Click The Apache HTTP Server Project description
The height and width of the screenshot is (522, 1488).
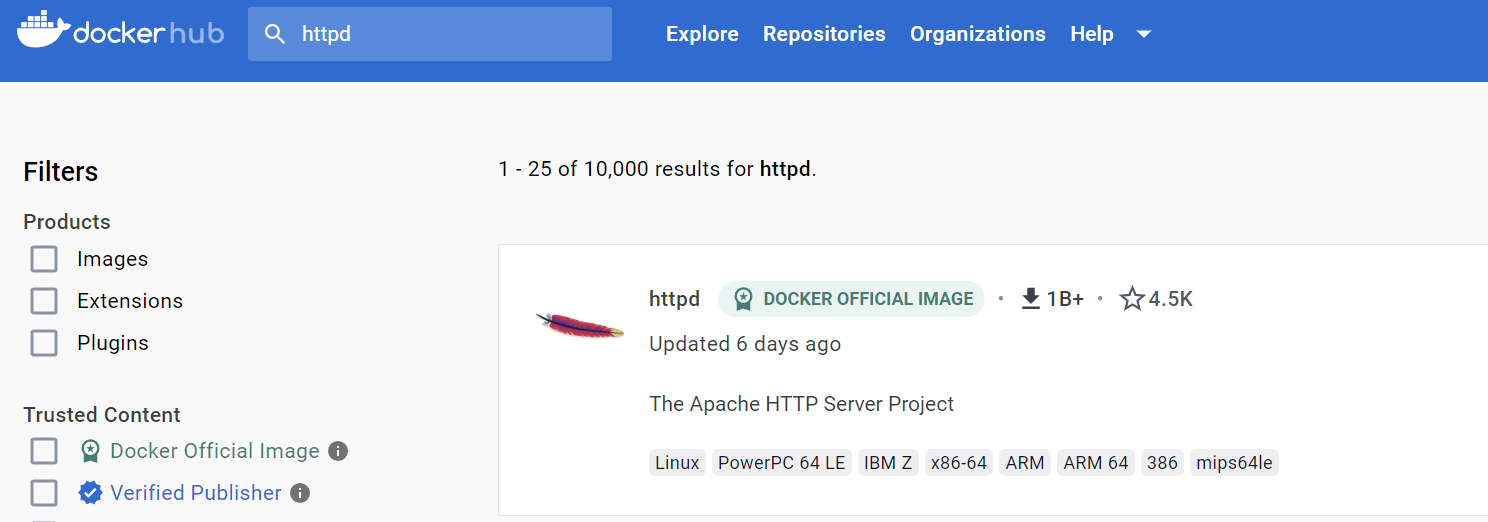tap(801, 404)
